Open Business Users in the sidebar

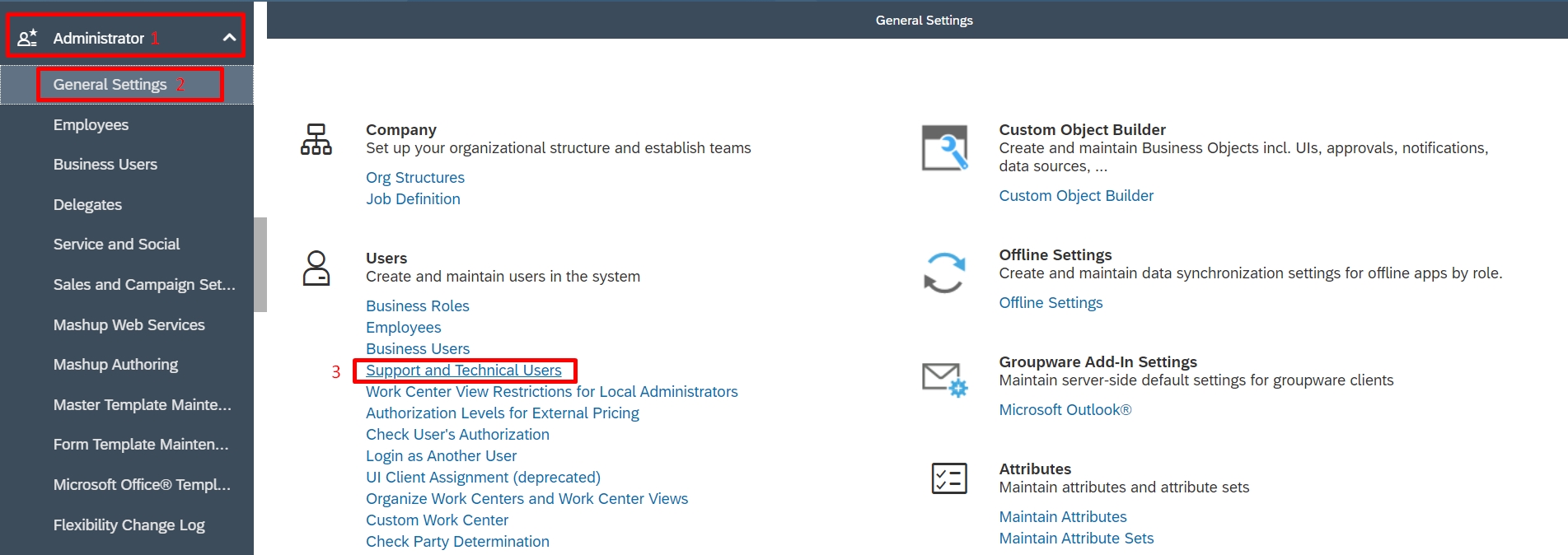[105, 165]
